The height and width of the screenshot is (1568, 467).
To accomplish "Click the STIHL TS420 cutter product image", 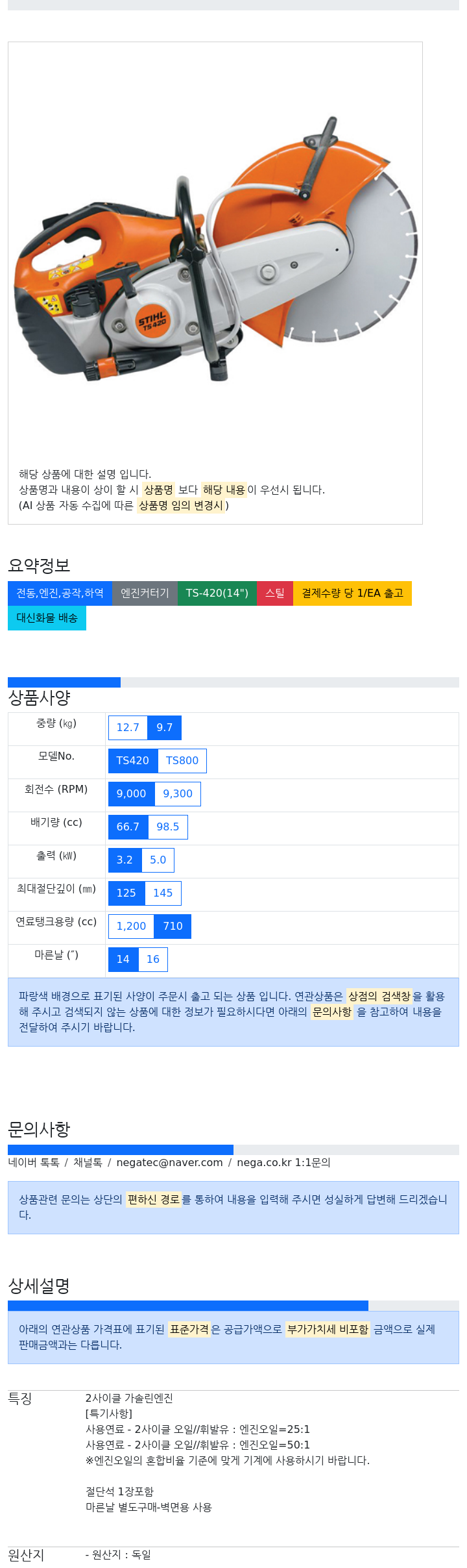I will pos(215,249).
